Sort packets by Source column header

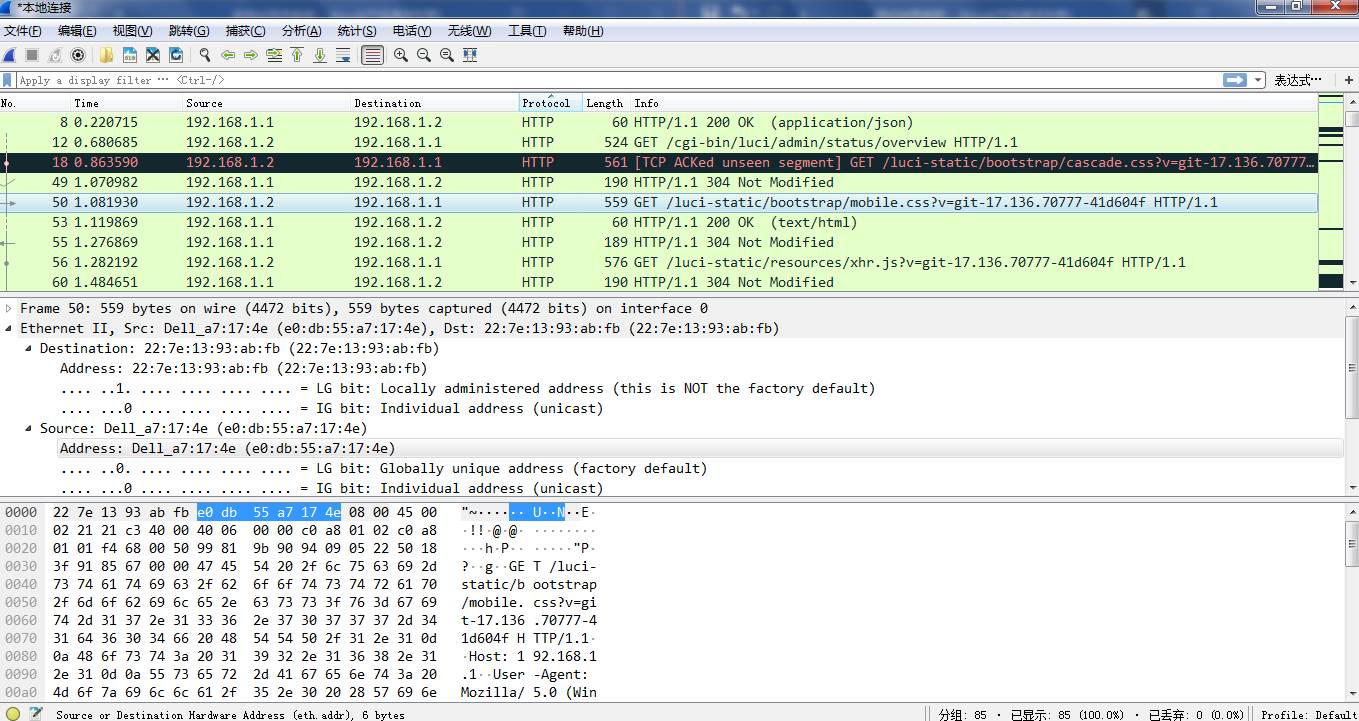265,103
